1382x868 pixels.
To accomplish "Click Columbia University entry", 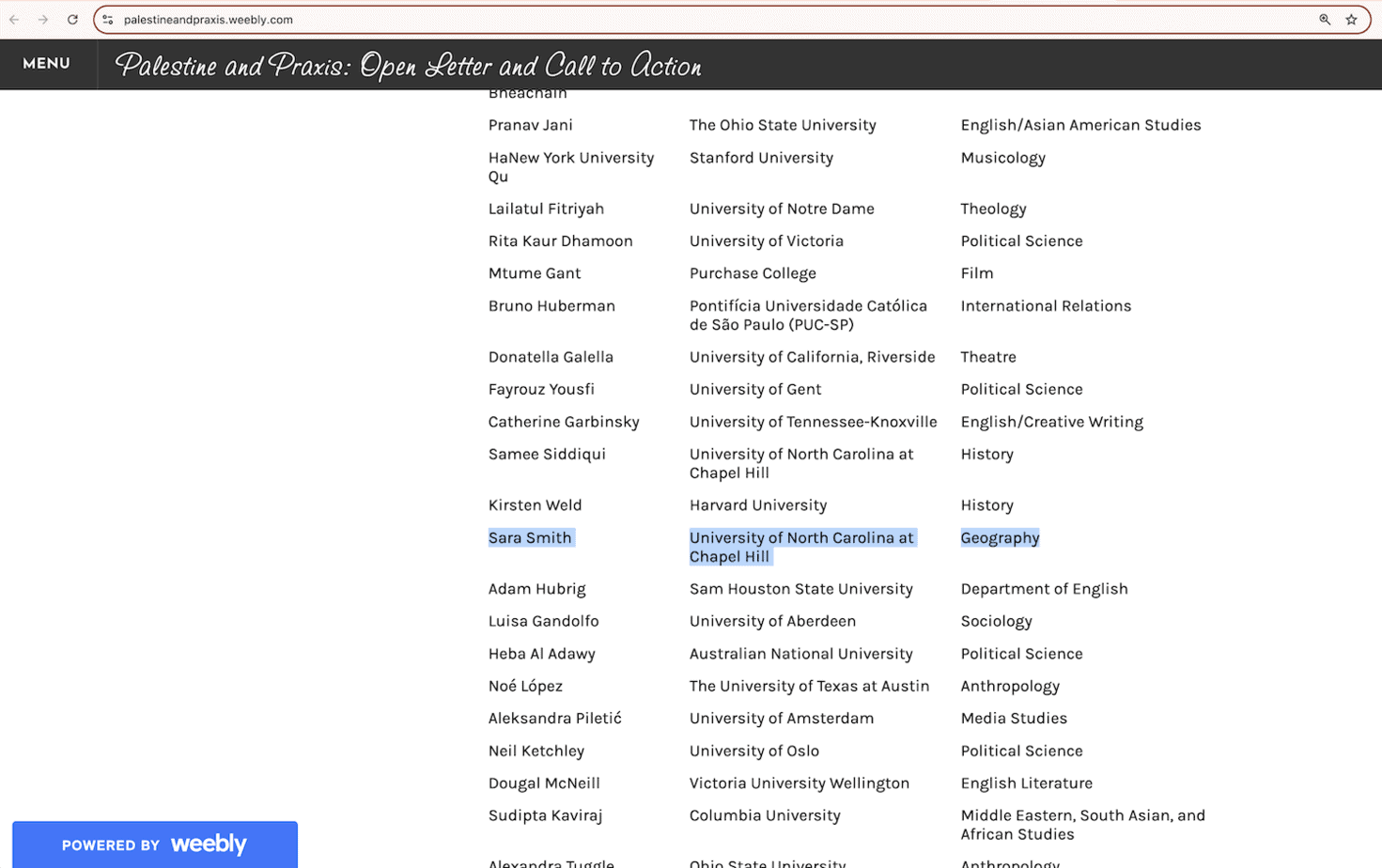I will [765, 815].
